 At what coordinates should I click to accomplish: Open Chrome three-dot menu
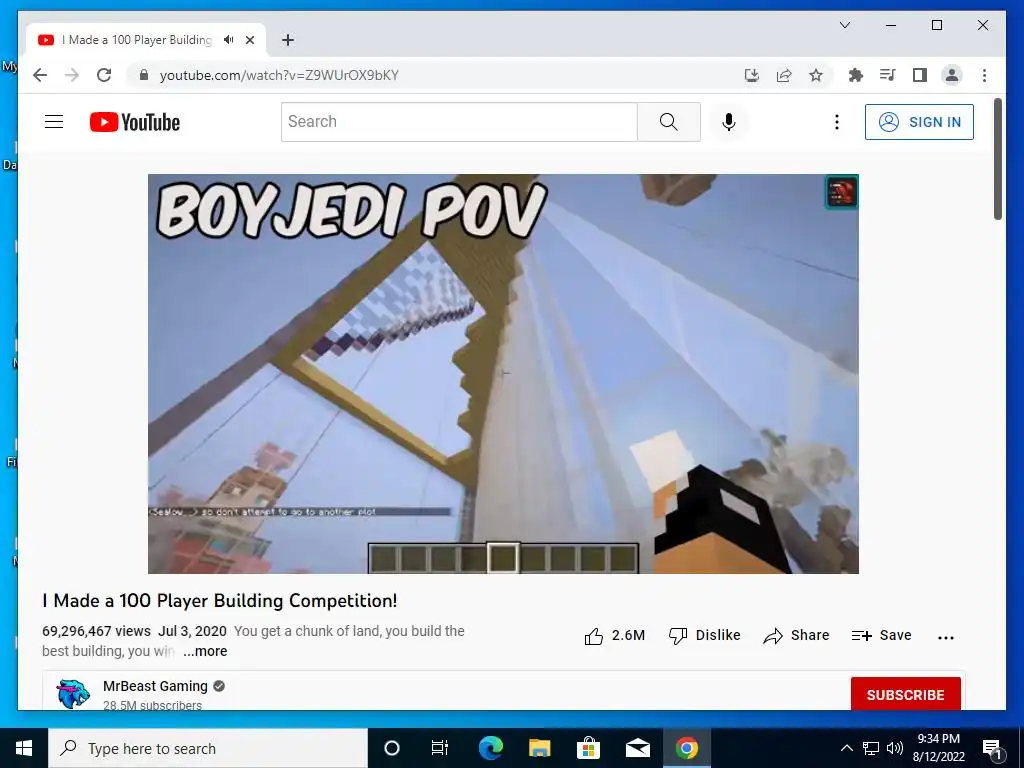[x=984, y=75]
